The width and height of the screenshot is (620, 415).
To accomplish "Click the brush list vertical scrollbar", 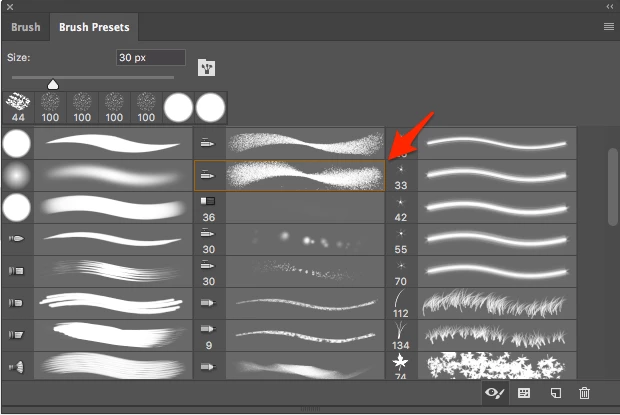I will click(612, 187).
